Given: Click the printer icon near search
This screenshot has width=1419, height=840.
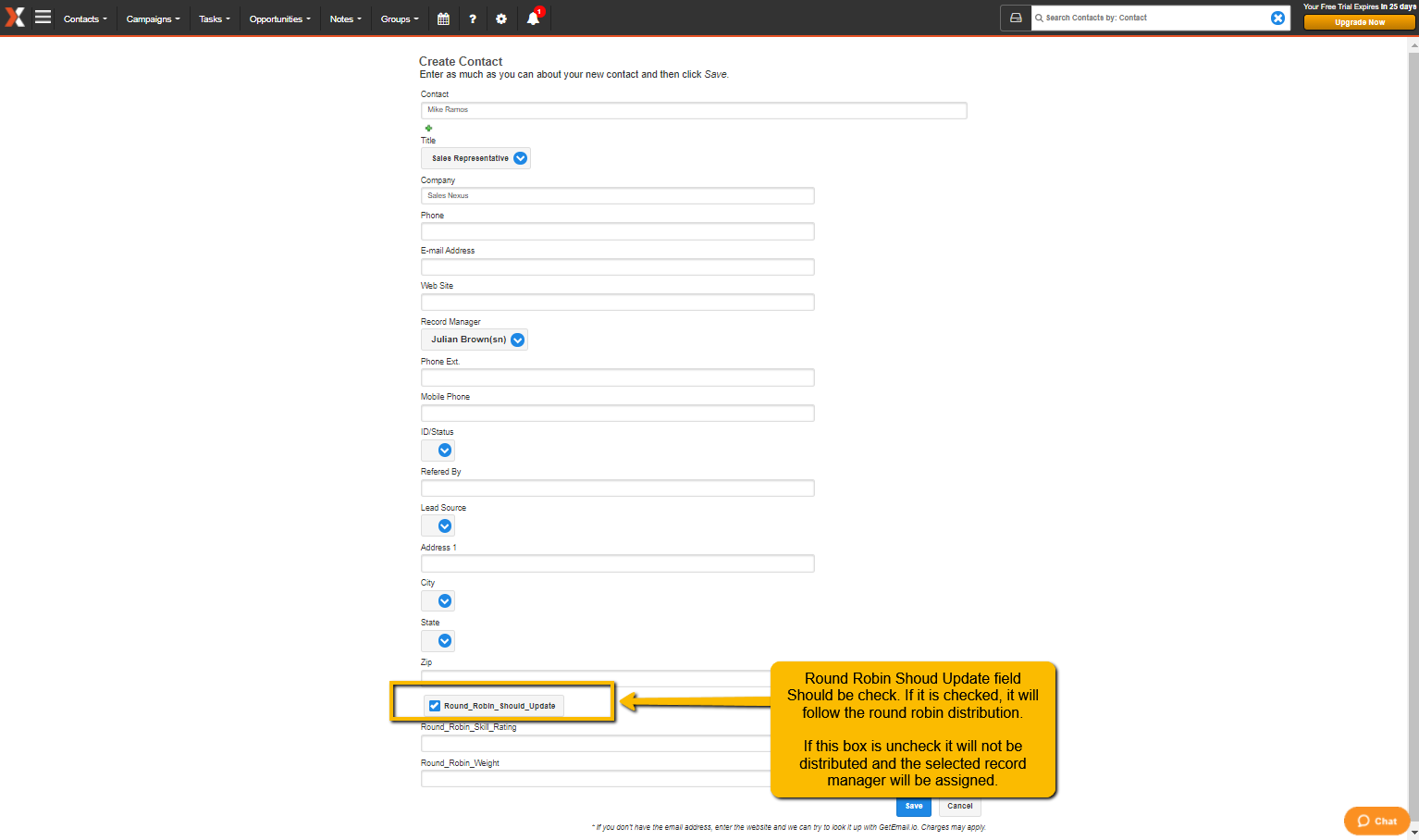Looking at the screenshot, I should click(x=1016, y=18).
